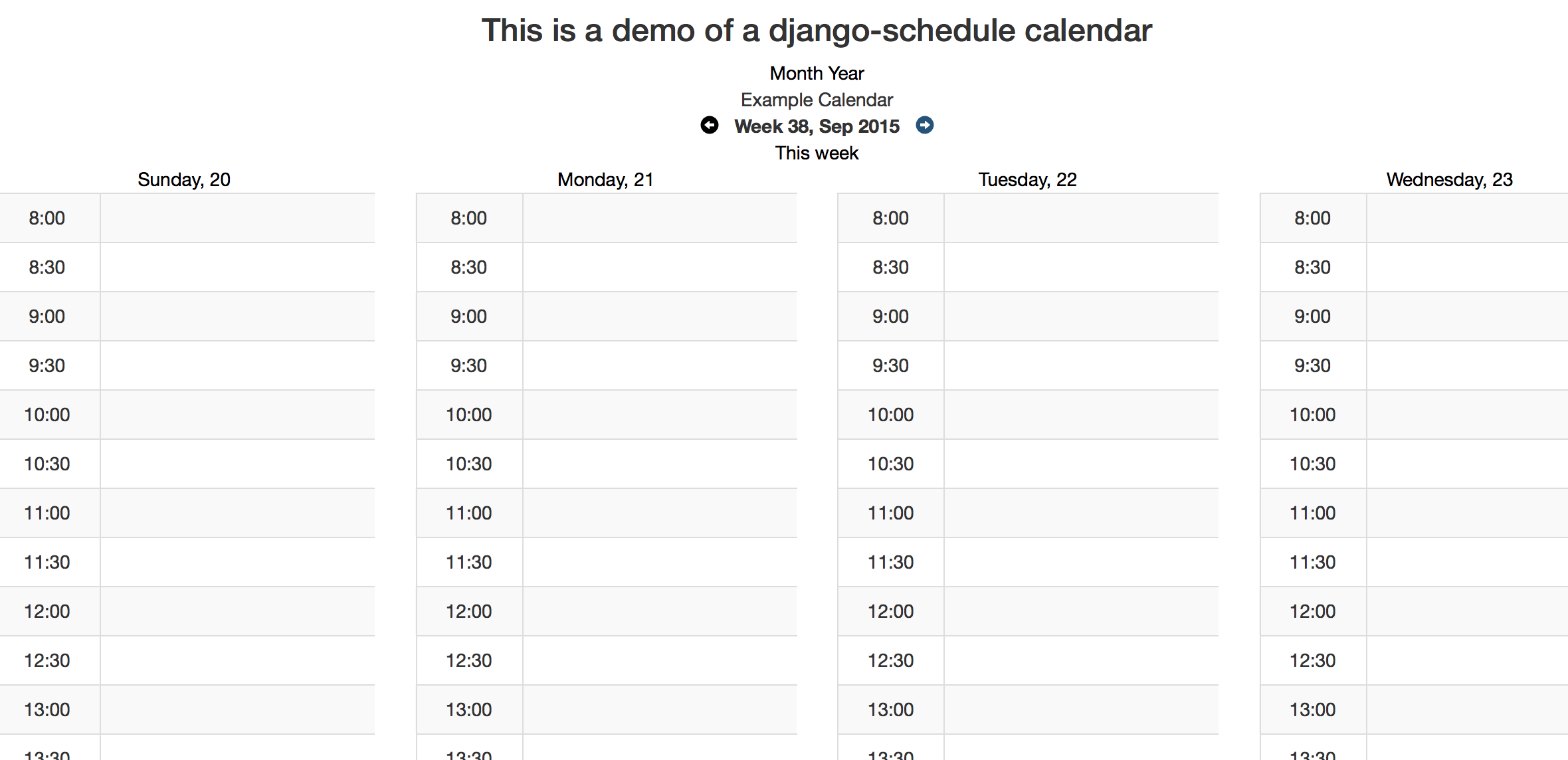Click the Example Calendar link
1568x760 pixels.
(x=817, y=100)
